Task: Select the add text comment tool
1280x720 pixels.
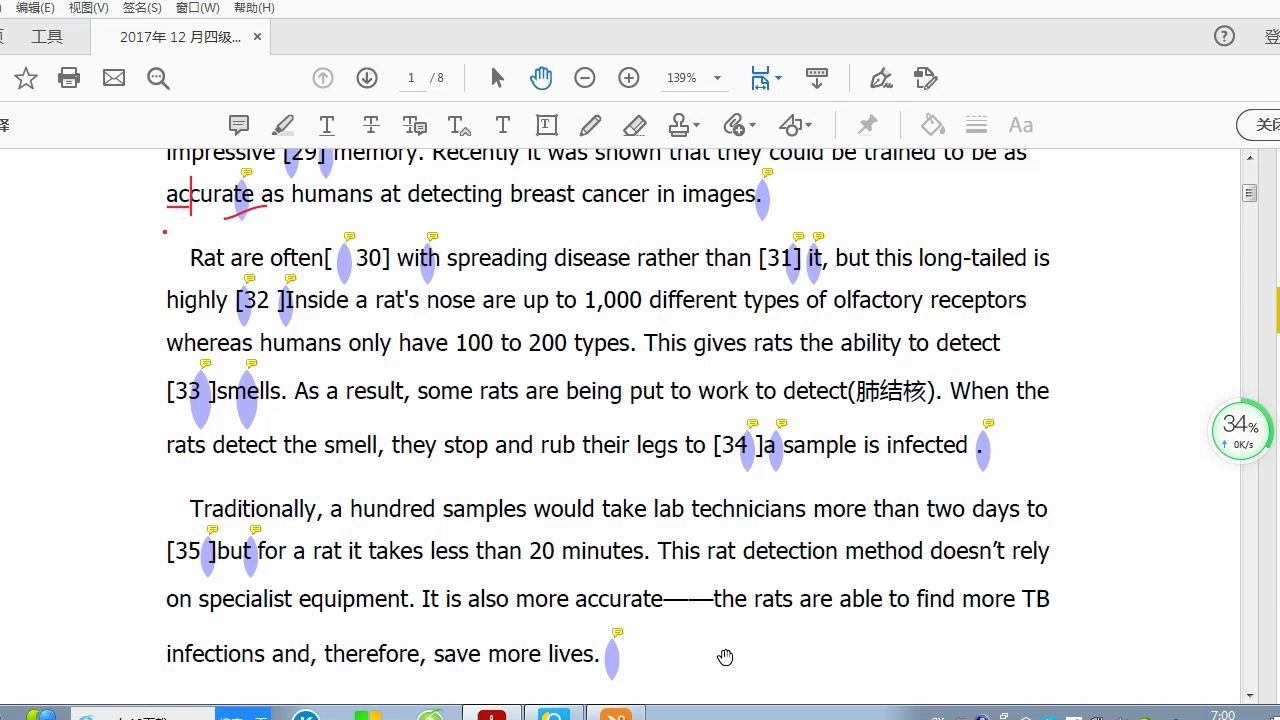Action: click(x=503, y=125)
